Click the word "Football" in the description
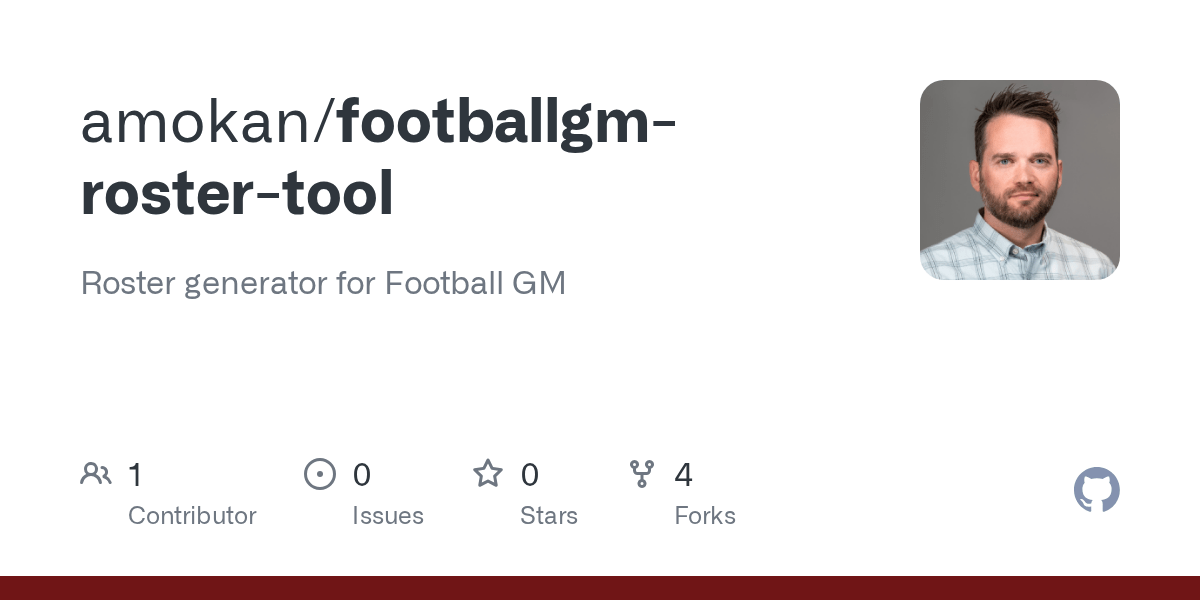The image size is (1200, 600). [x=443, y=283]
